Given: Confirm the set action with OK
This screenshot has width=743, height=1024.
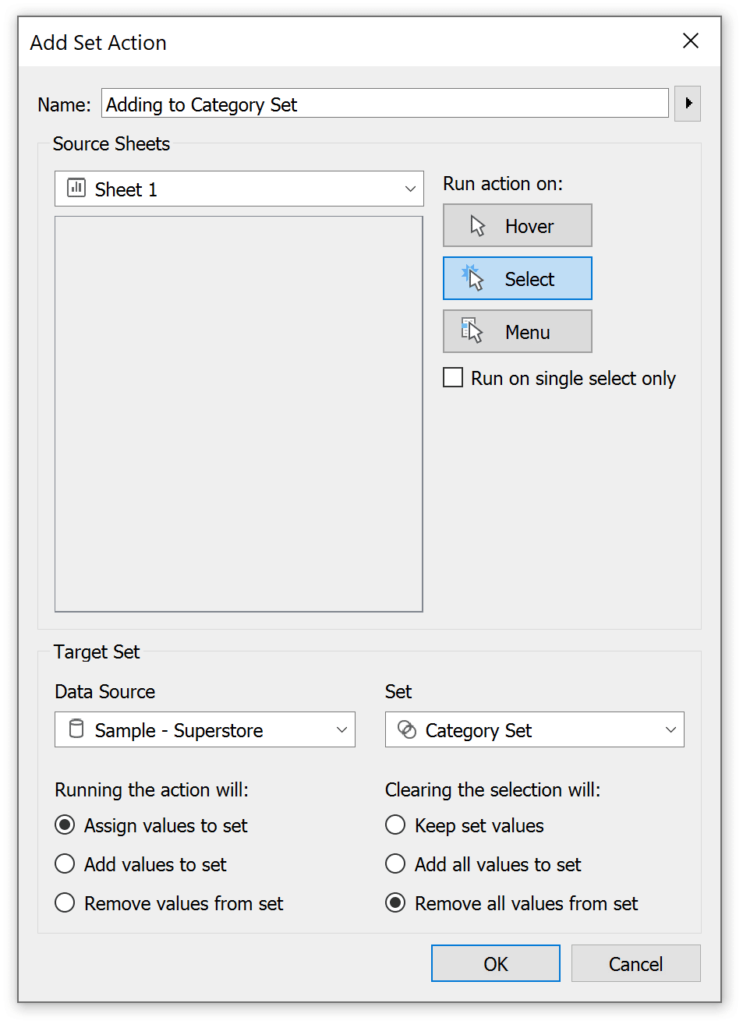Looking at the screenshot, I should (495, 963).
